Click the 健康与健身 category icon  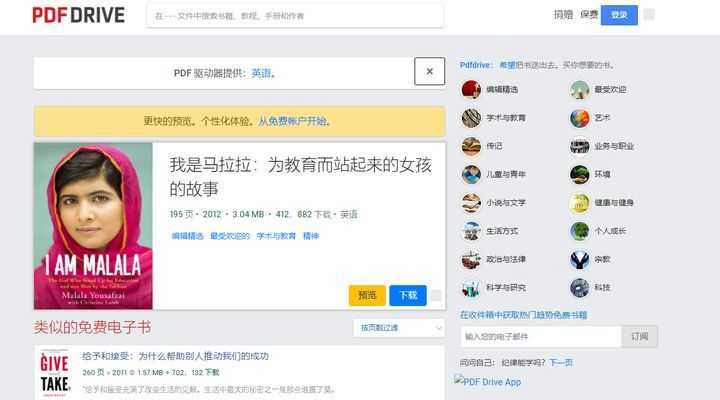coord(579,203)
